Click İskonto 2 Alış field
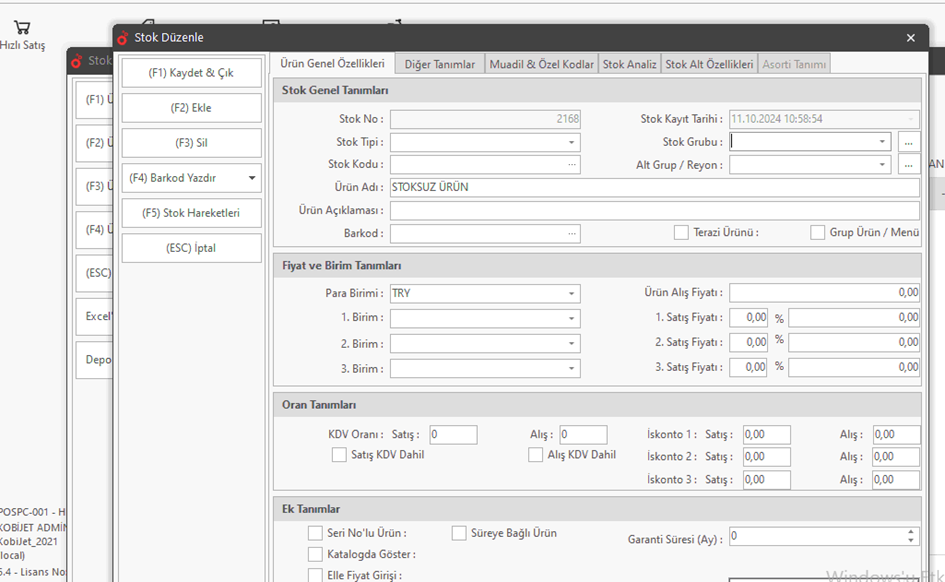945x582 pixels. (896, 457)
